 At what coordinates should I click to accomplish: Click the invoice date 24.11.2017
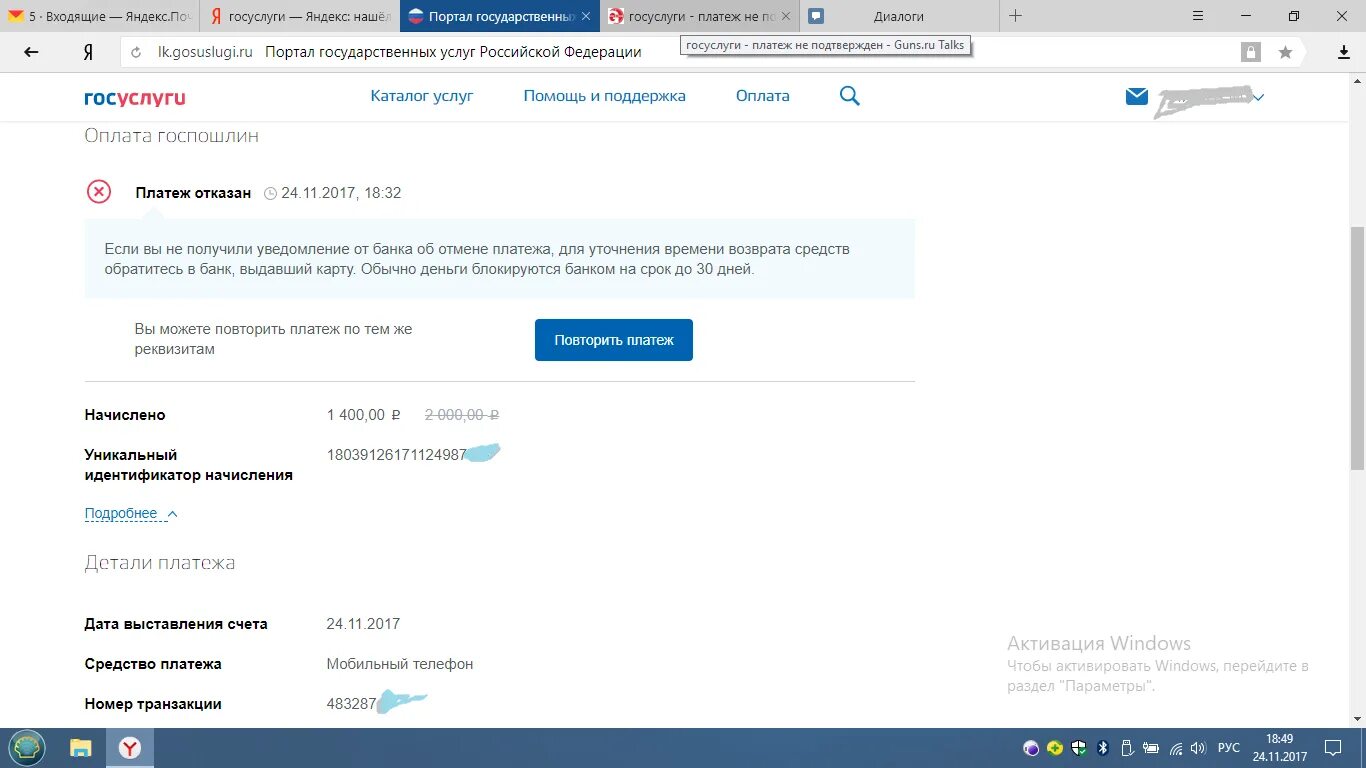pos(363,624)
